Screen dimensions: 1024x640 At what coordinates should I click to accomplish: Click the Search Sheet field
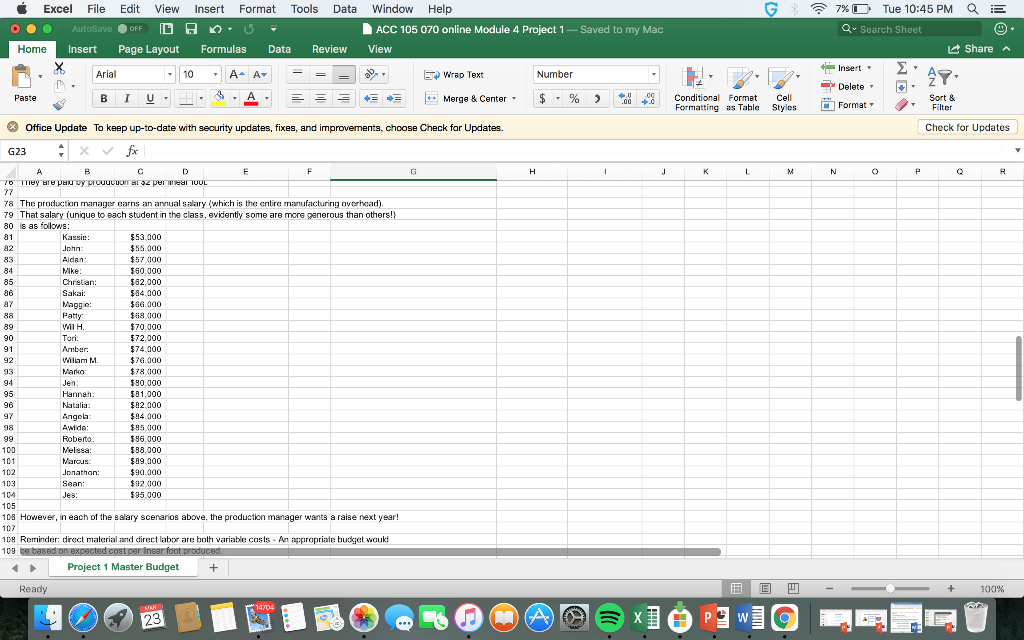pos(910,29)
